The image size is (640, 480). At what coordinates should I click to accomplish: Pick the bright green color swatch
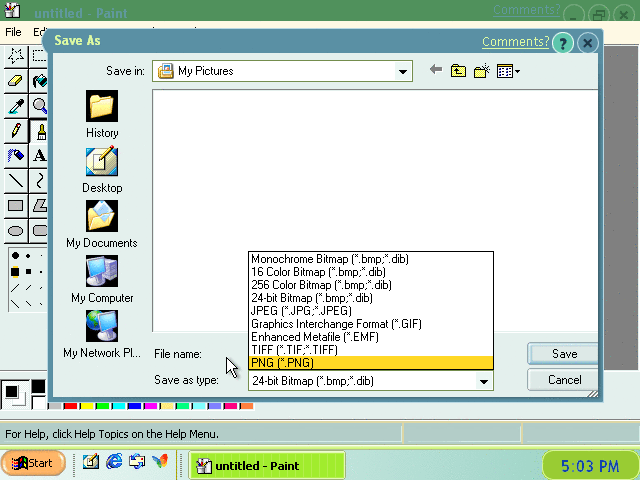point(102,406)
